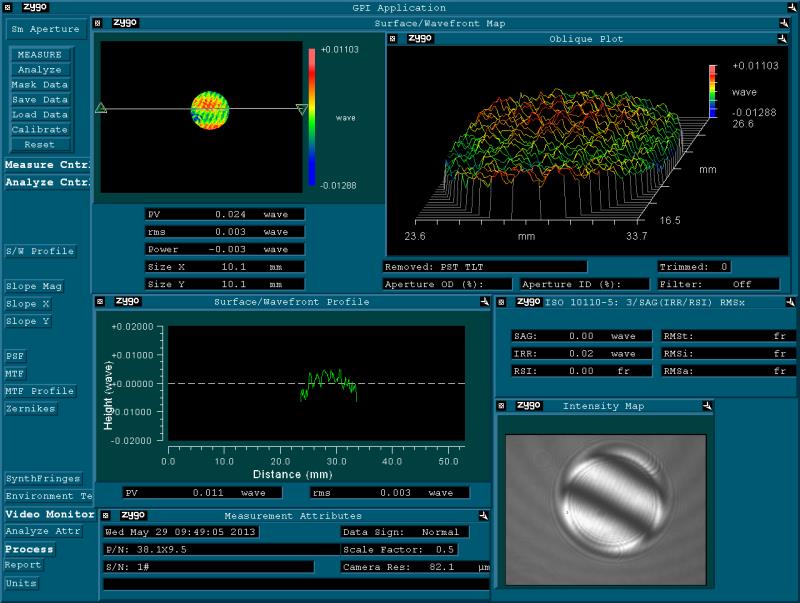
Task: Toggle the Sm Aperture setting button
Action: point(46,29)
